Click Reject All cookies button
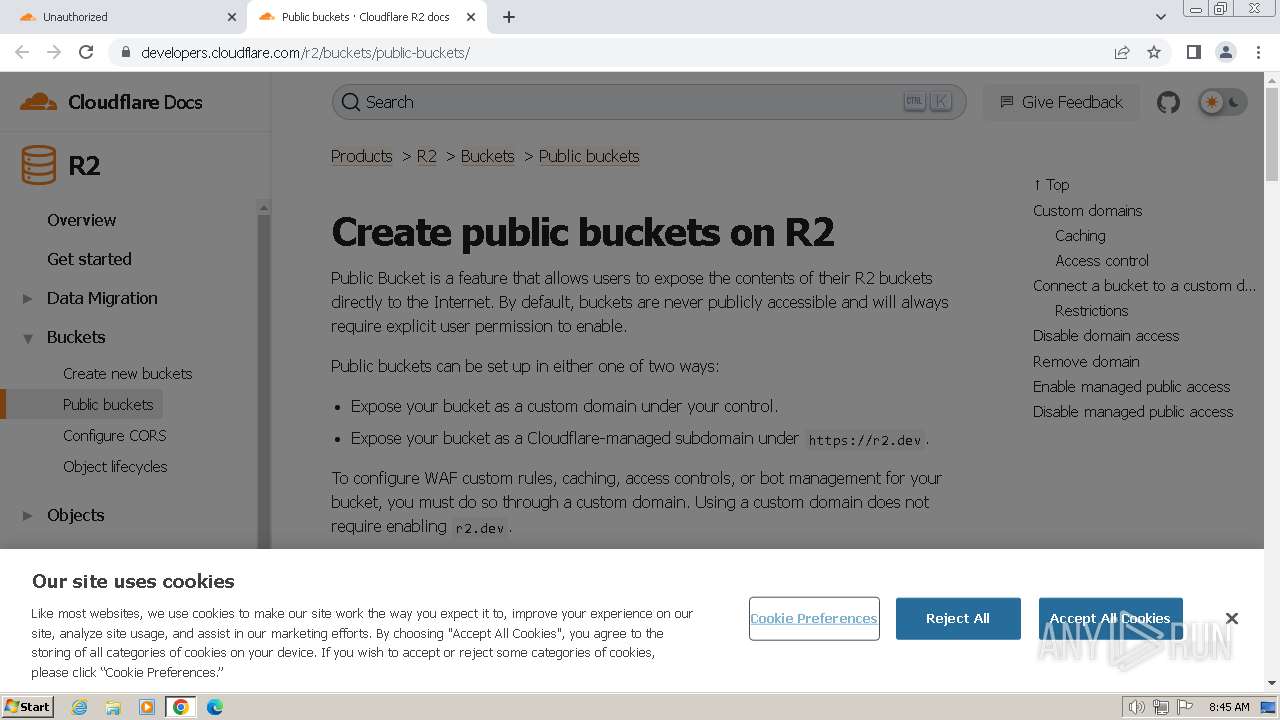 pos(958,618)
